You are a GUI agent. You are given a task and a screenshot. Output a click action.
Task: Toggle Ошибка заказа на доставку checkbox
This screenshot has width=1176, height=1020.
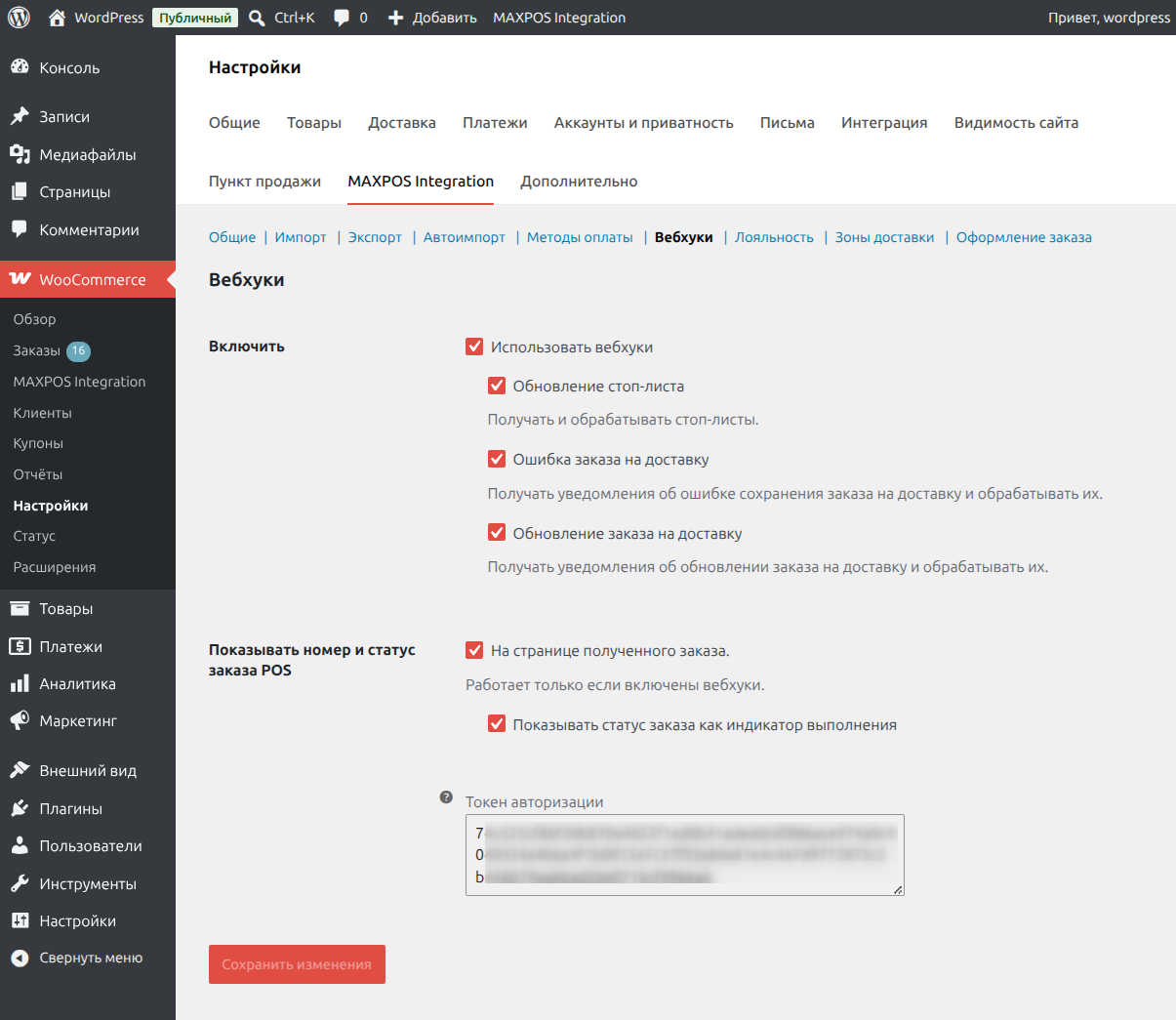coord(497,459)
